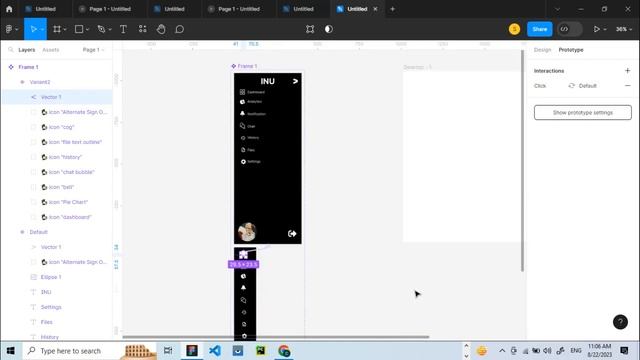Show hidden system tray icons
The width and height of the screenshot is (640, 360).
point(502,351)
